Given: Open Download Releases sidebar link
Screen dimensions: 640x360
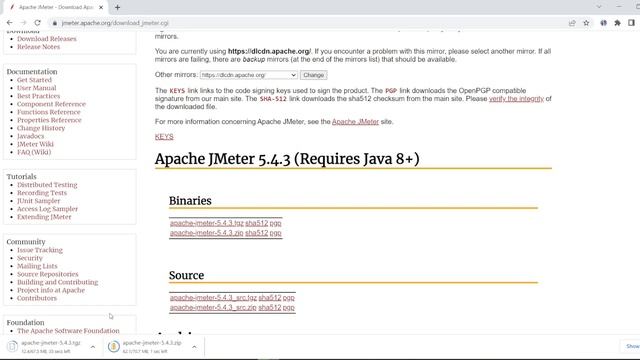Looking at the screenshot, I should point(47,39).
